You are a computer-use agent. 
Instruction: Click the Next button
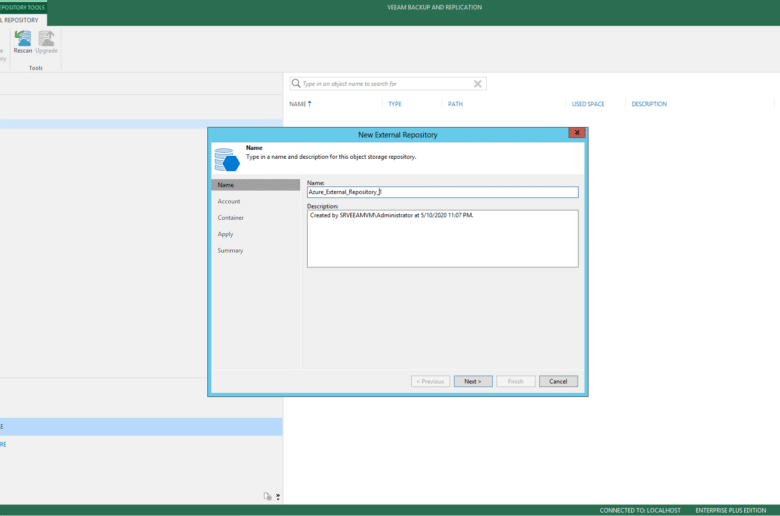coord(473,381)
